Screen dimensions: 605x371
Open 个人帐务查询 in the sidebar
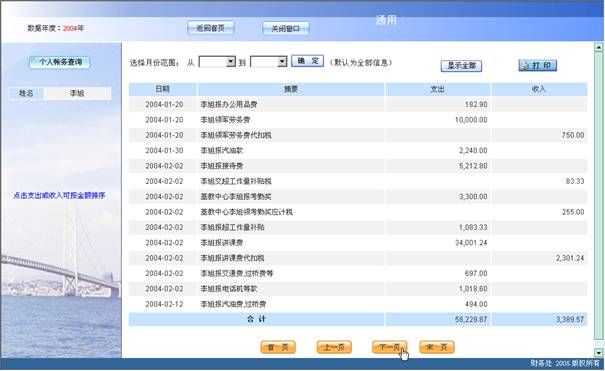60,62
